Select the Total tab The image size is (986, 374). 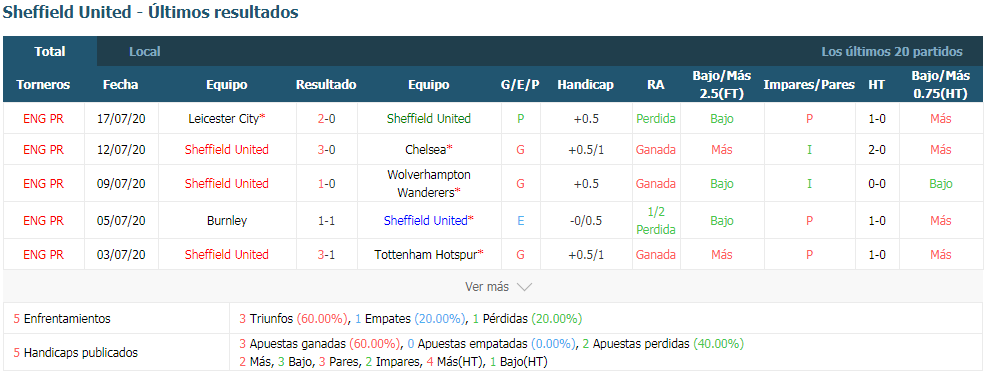[50, 52]
